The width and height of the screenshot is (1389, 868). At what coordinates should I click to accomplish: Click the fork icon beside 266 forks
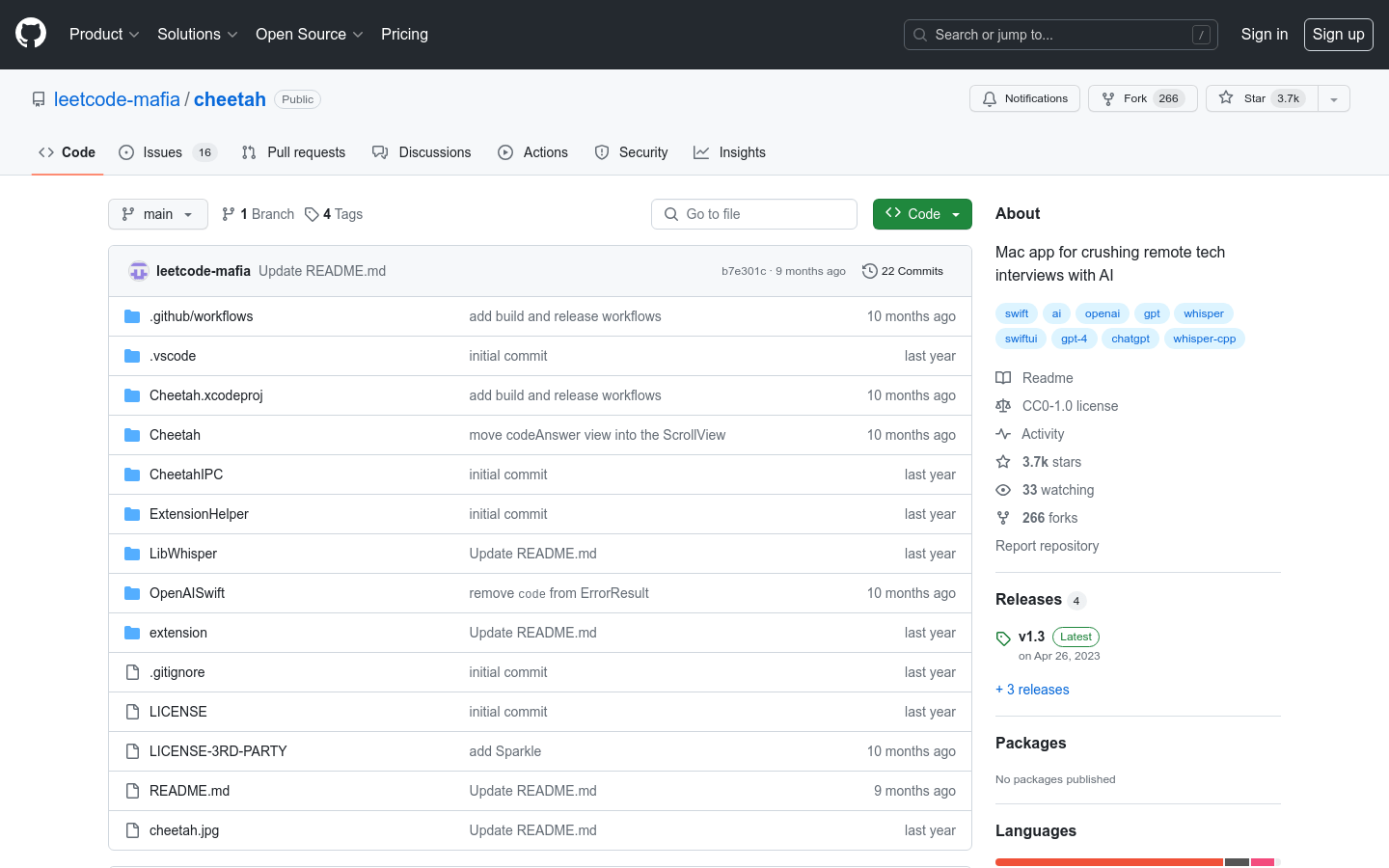(1003, 518)
